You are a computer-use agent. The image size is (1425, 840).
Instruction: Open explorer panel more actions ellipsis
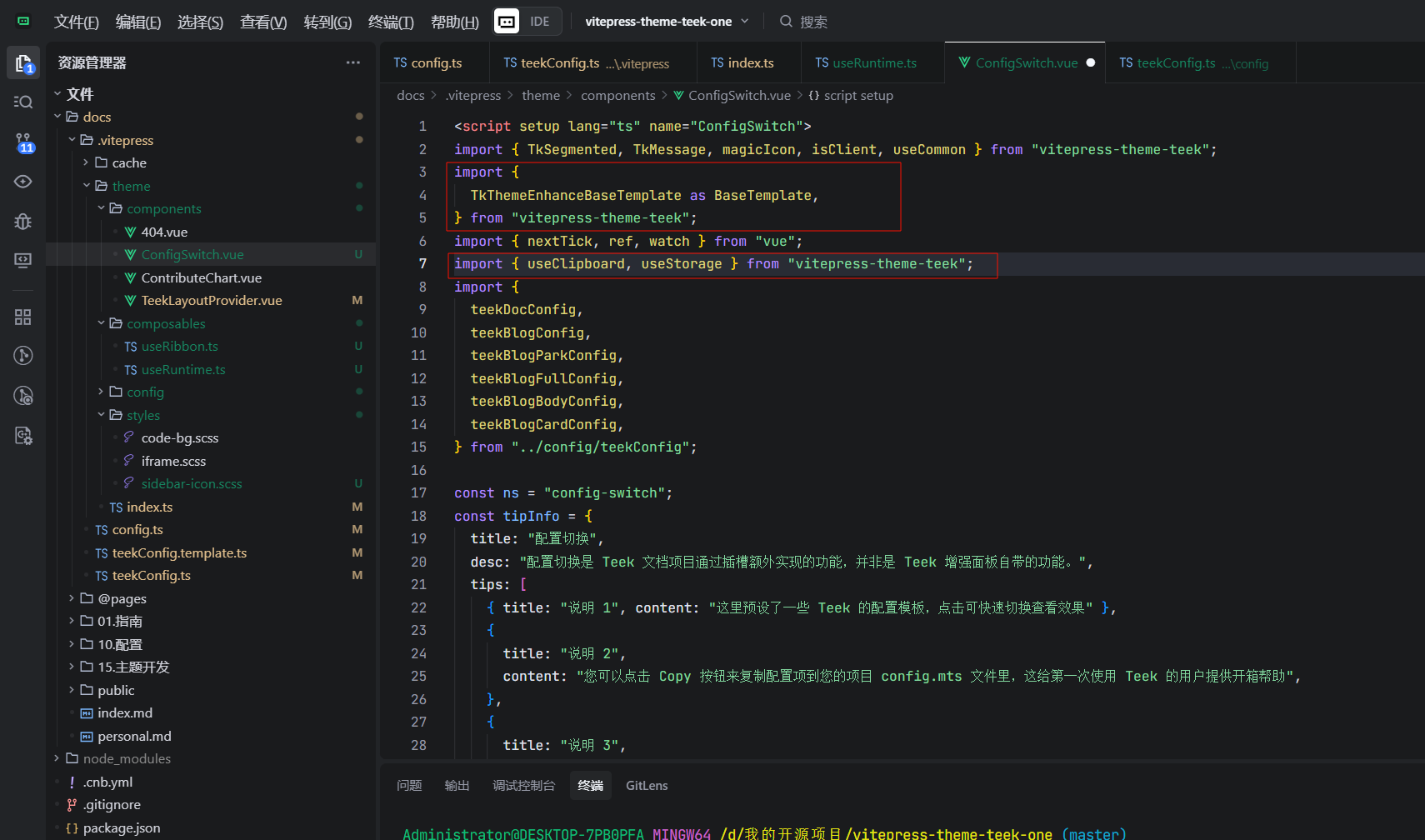pyautogui.click(x=353, y=62)
